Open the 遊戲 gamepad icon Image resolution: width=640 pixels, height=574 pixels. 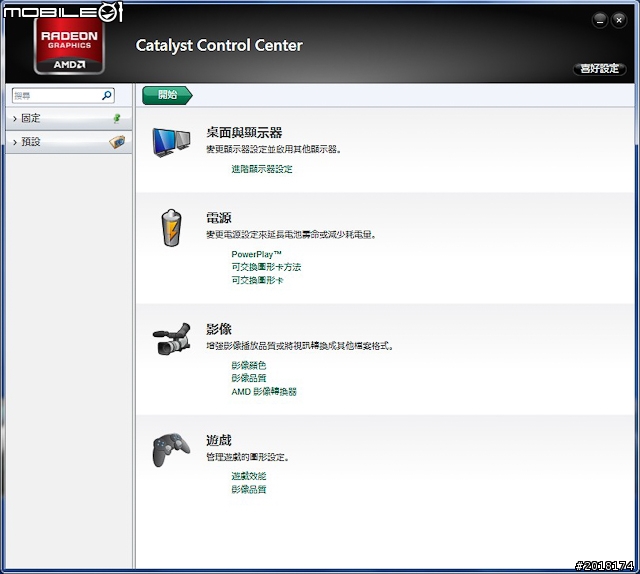[171, 450]
